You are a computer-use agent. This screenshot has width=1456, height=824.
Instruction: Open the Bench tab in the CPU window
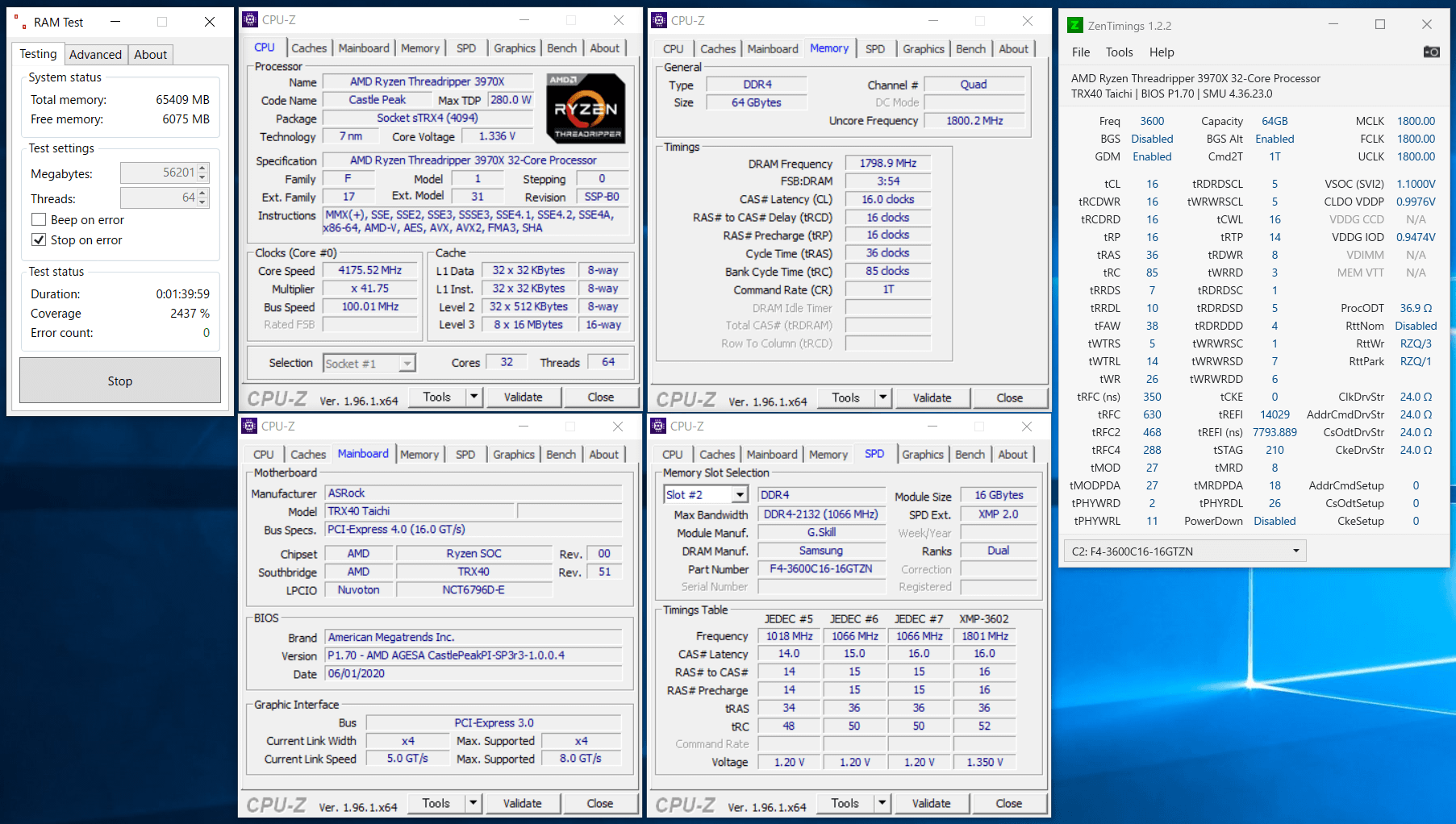pos(561,48)
